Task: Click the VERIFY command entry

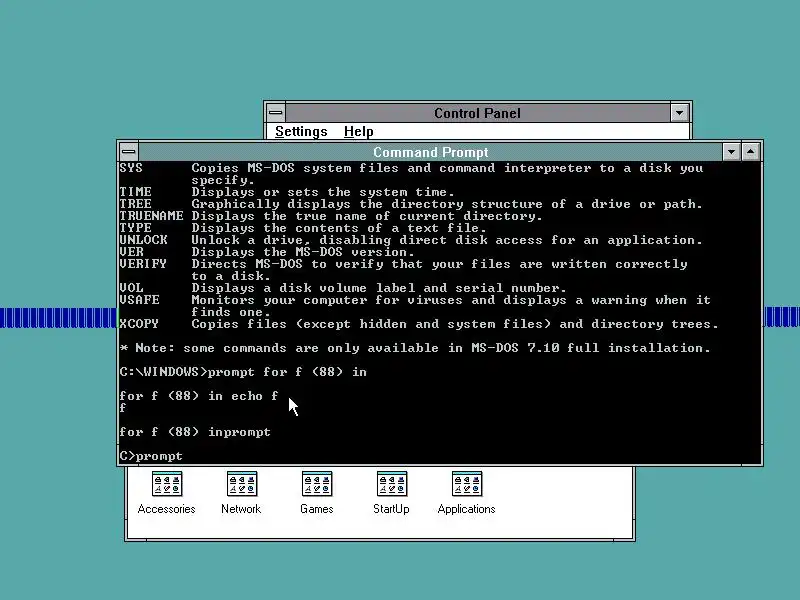Action: tap(403, 270)
